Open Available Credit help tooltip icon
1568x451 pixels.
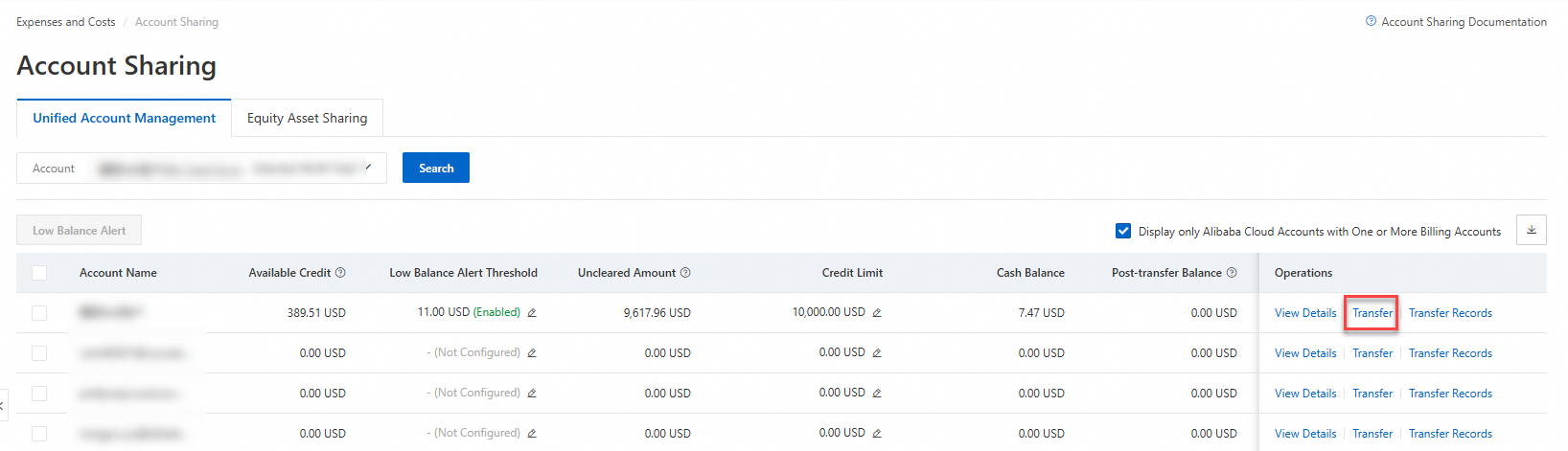pos(340,273)
